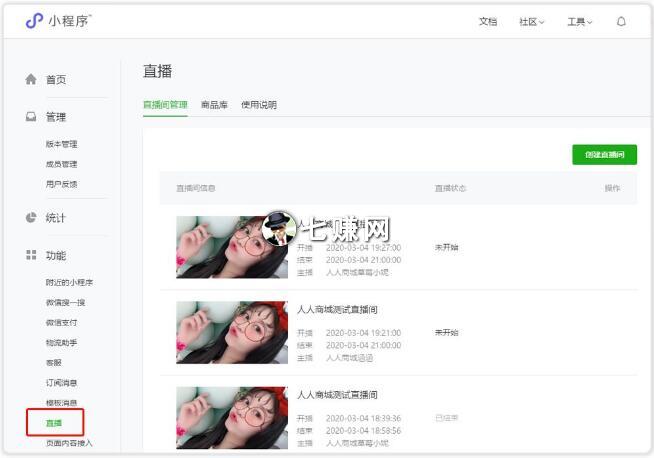
Task: Click the pie chart icon beside 统计
Action: pos(31,217)
